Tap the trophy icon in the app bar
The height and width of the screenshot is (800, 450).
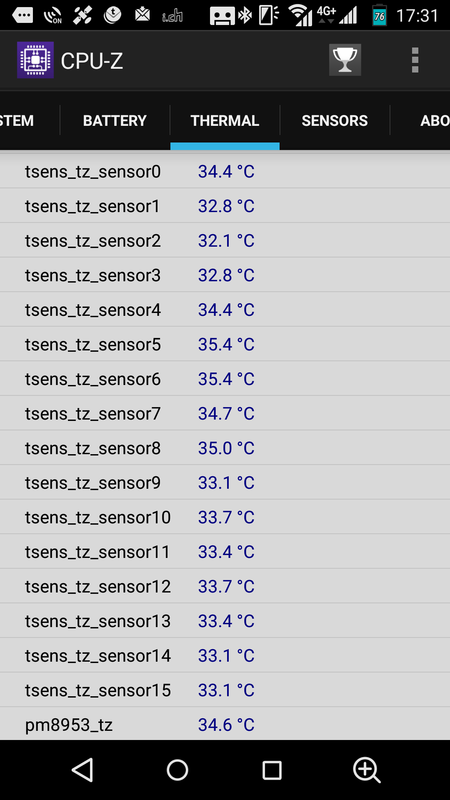345,60
